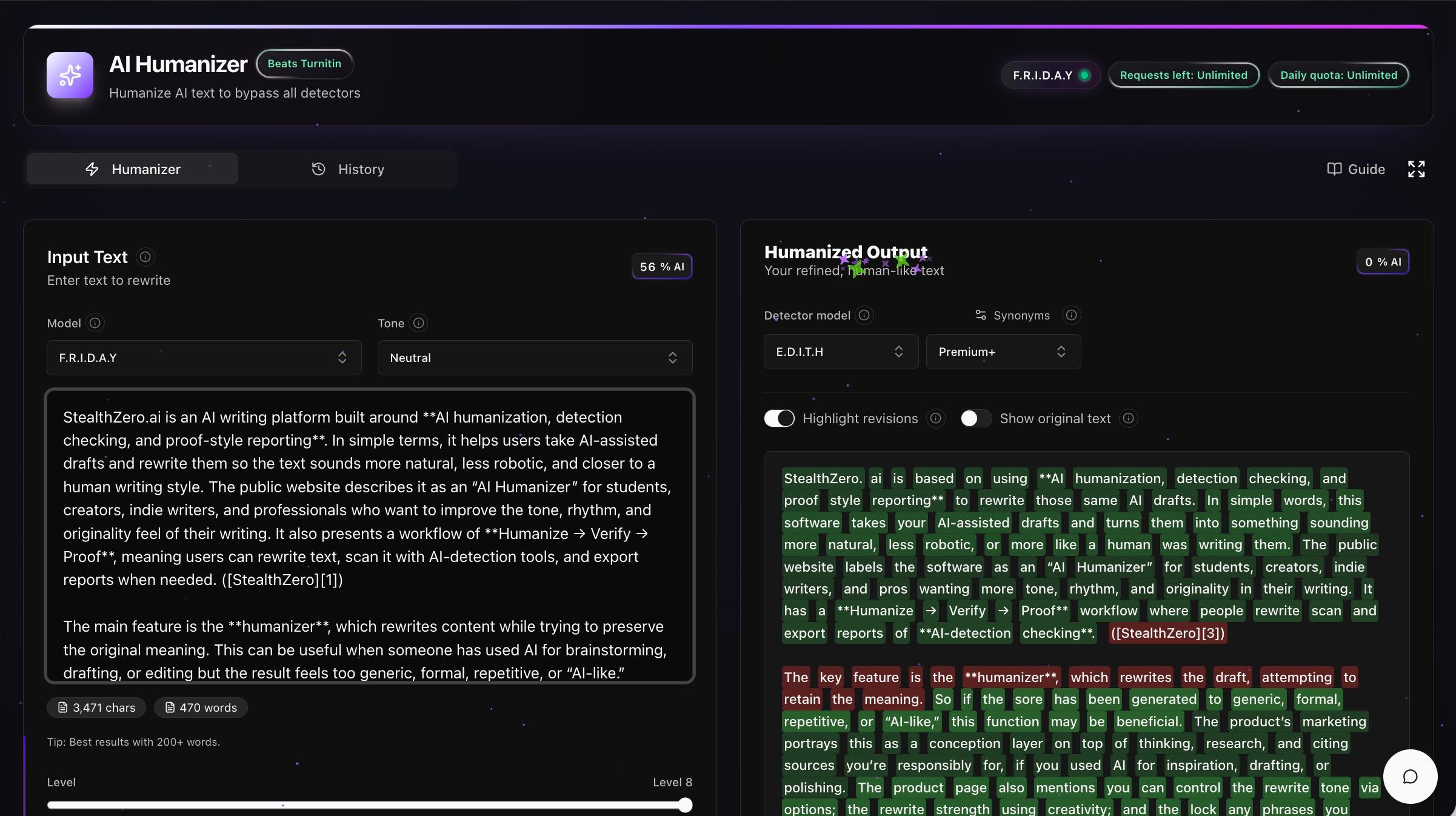This screenshot has width=1456, height=816.
Task: Click the Requests left: Unlimited badge
Action: [x=1183, y=75]
